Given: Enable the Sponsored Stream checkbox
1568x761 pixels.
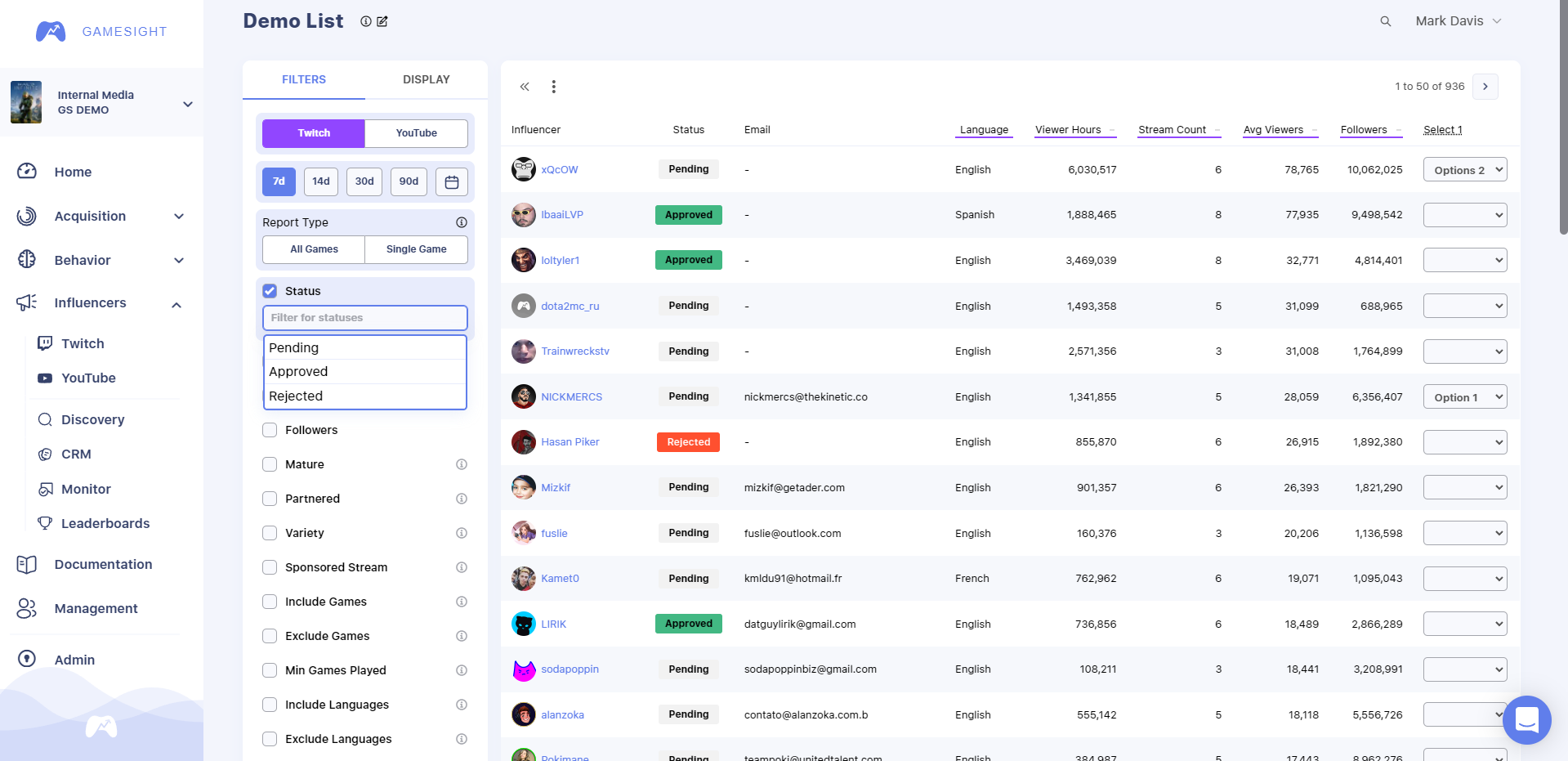Looking at the screenshot, I should 270,567.
